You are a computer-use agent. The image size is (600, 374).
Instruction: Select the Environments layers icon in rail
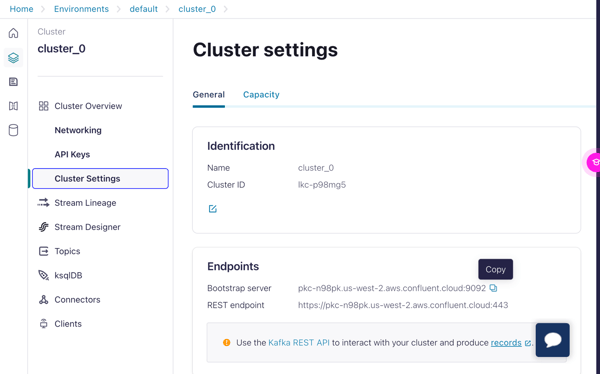[13, 58]
